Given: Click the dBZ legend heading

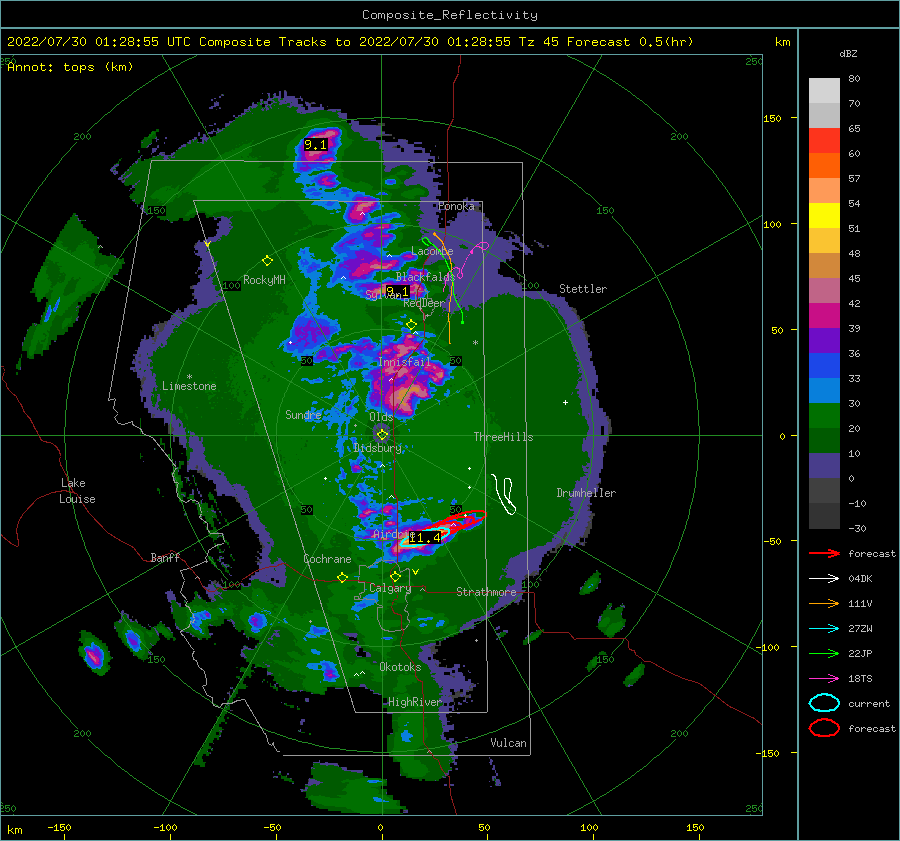Looking at the screenshot, I should 848,54.
